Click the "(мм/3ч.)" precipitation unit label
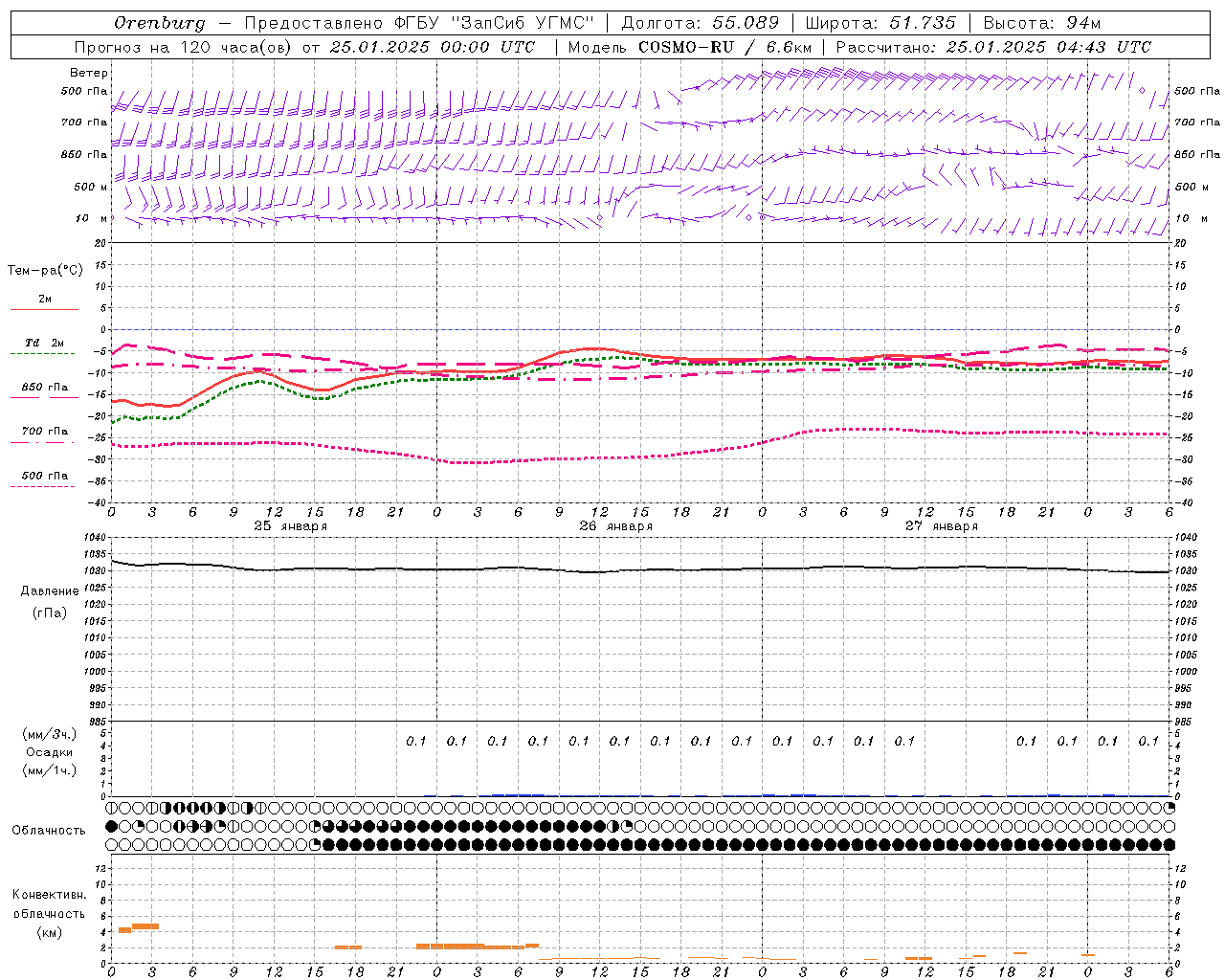 [x=50, y=734]
